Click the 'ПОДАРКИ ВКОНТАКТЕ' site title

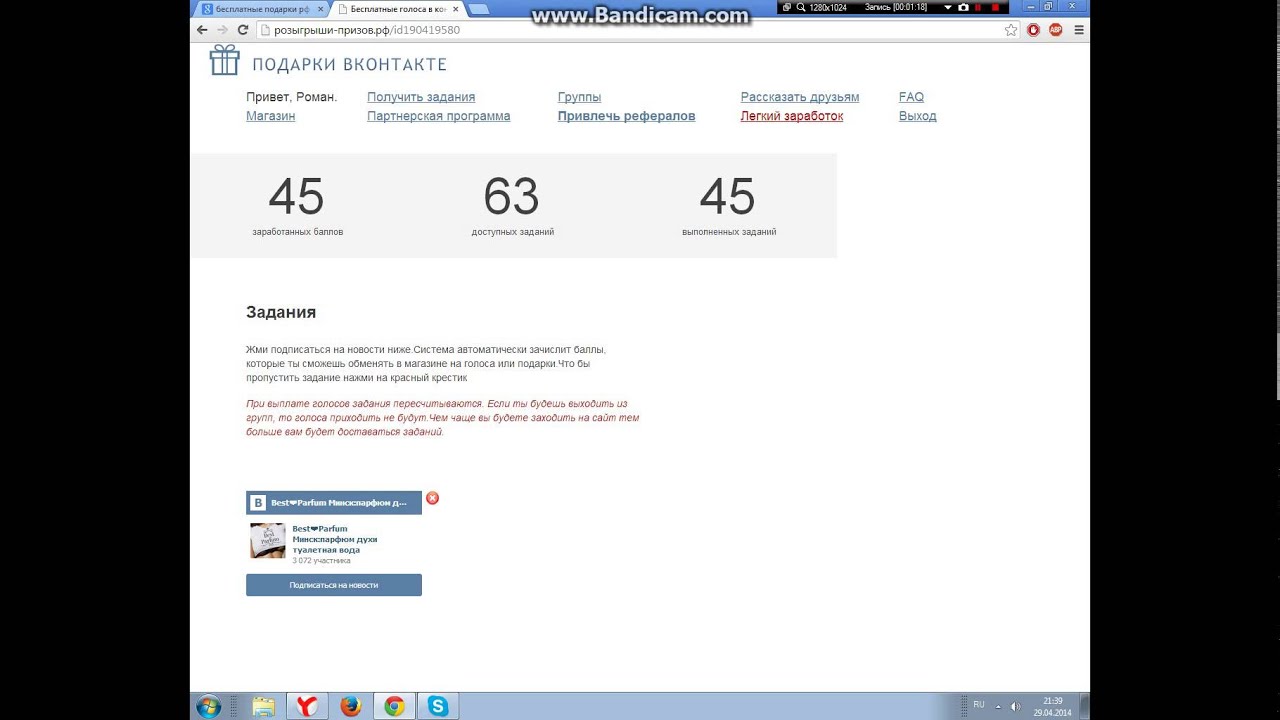[349, 64]
